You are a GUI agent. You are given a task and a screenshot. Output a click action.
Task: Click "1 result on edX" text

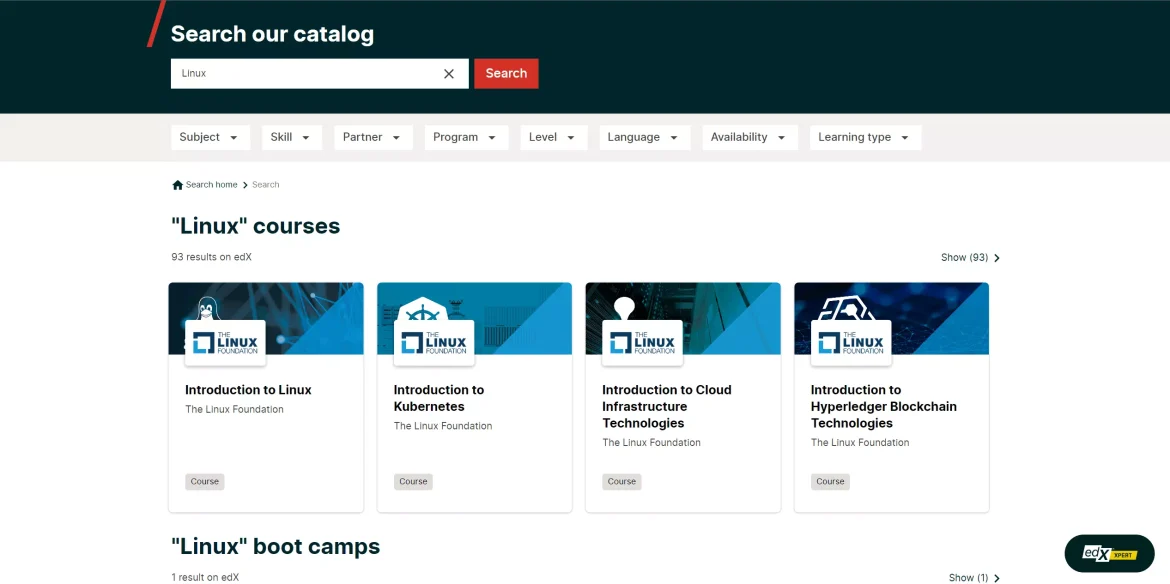tap(205, 577)
